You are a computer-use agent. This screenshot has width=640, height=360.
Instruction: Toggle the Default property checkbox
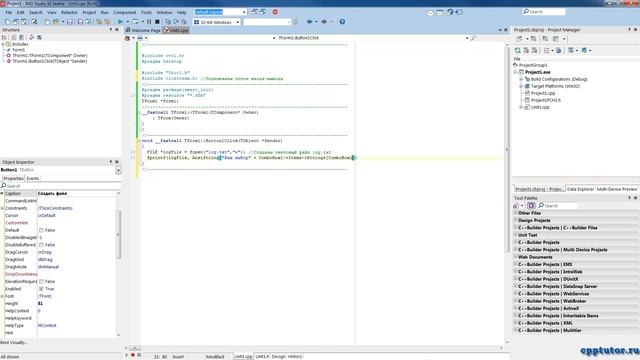41,230
